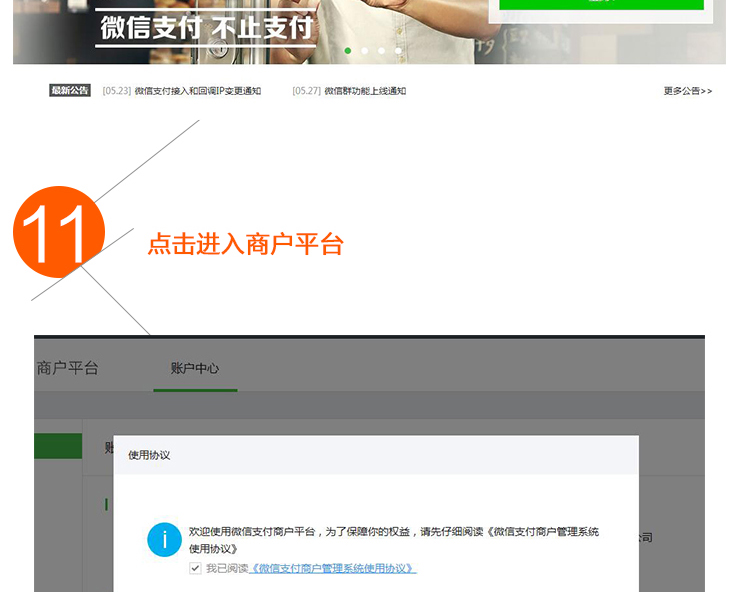The image size is (734, 592).
Task: Click the blue info icon in the dialog
Action: (164, 540)
